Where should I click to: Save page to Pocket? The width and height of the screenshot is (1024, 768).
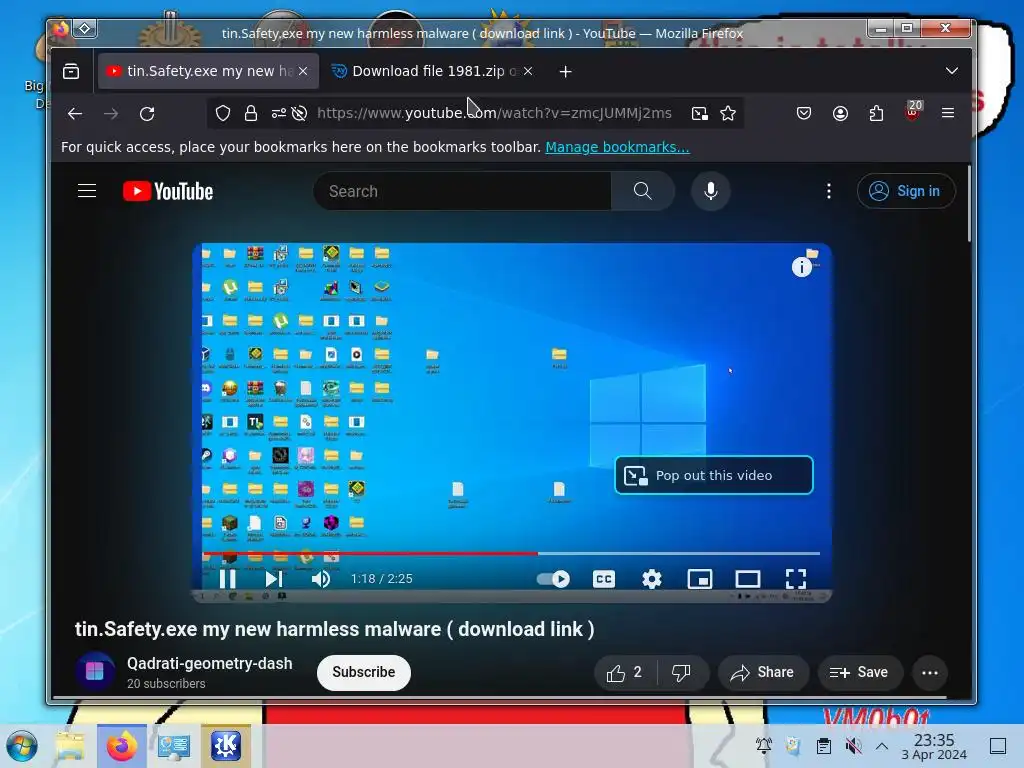click(x=804, y=114)
